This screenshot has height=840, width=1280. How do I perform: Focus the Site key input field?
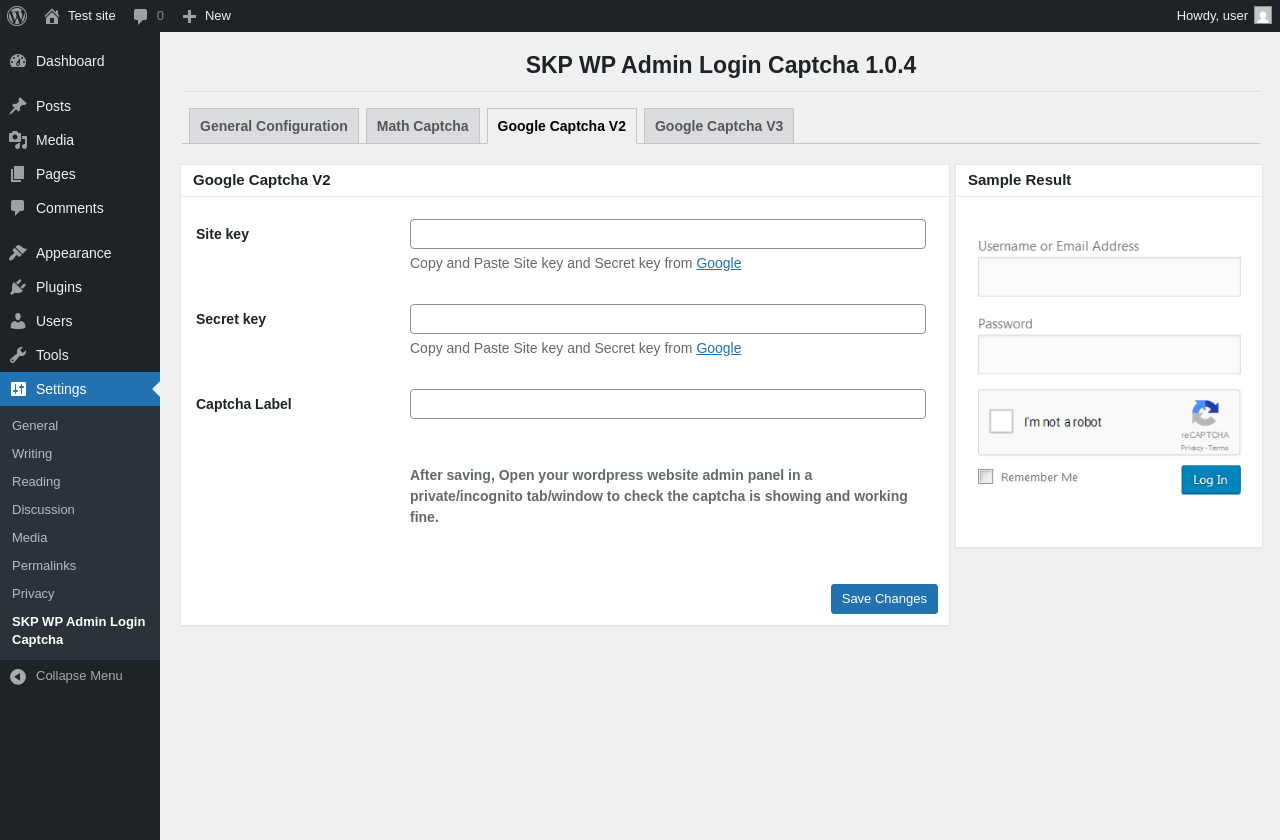coord(668,234)
